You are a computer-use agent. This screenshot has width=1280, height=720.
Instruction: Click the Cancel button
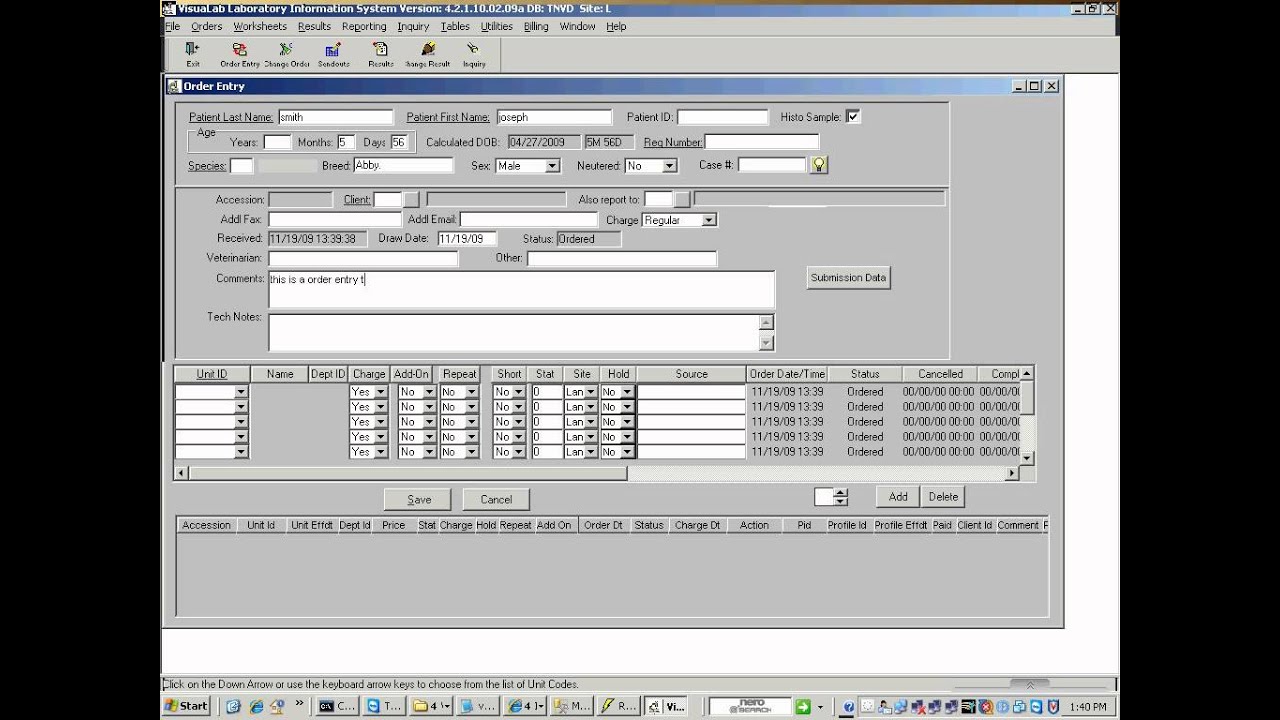(x=496, y=499)
